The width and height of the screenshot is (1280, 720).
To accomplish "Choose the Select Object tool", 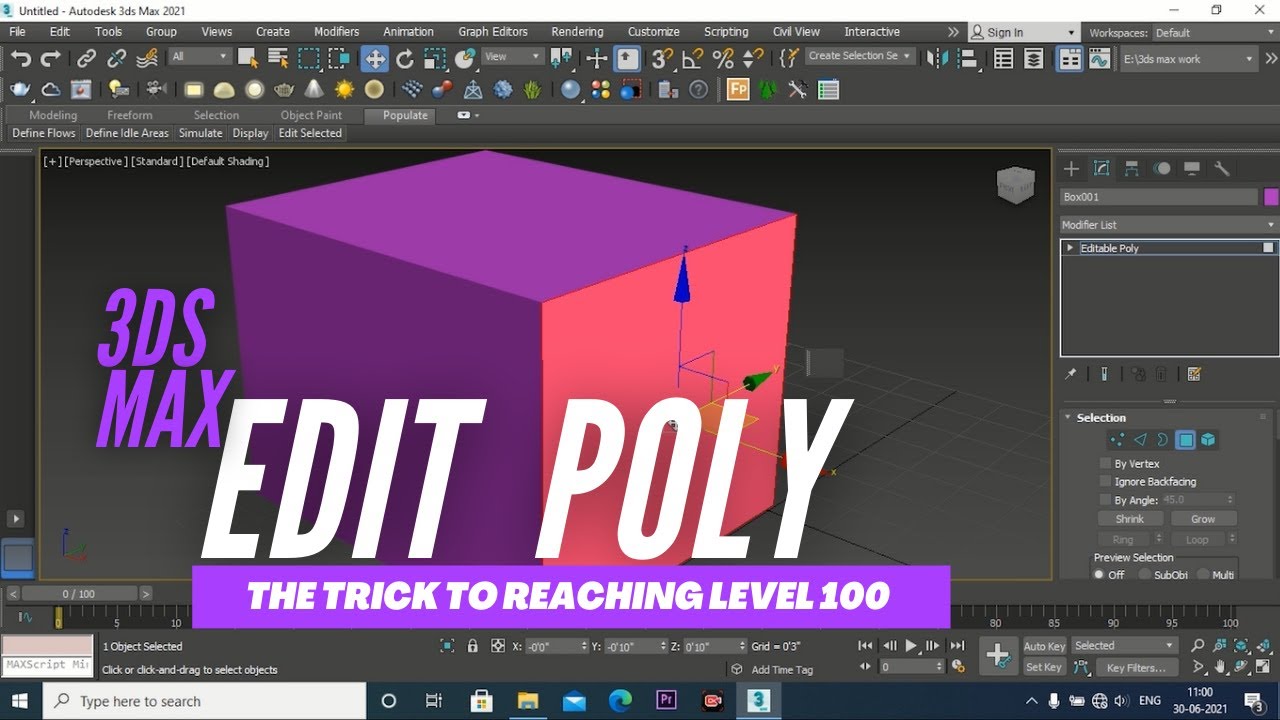I will click(249, 59).
